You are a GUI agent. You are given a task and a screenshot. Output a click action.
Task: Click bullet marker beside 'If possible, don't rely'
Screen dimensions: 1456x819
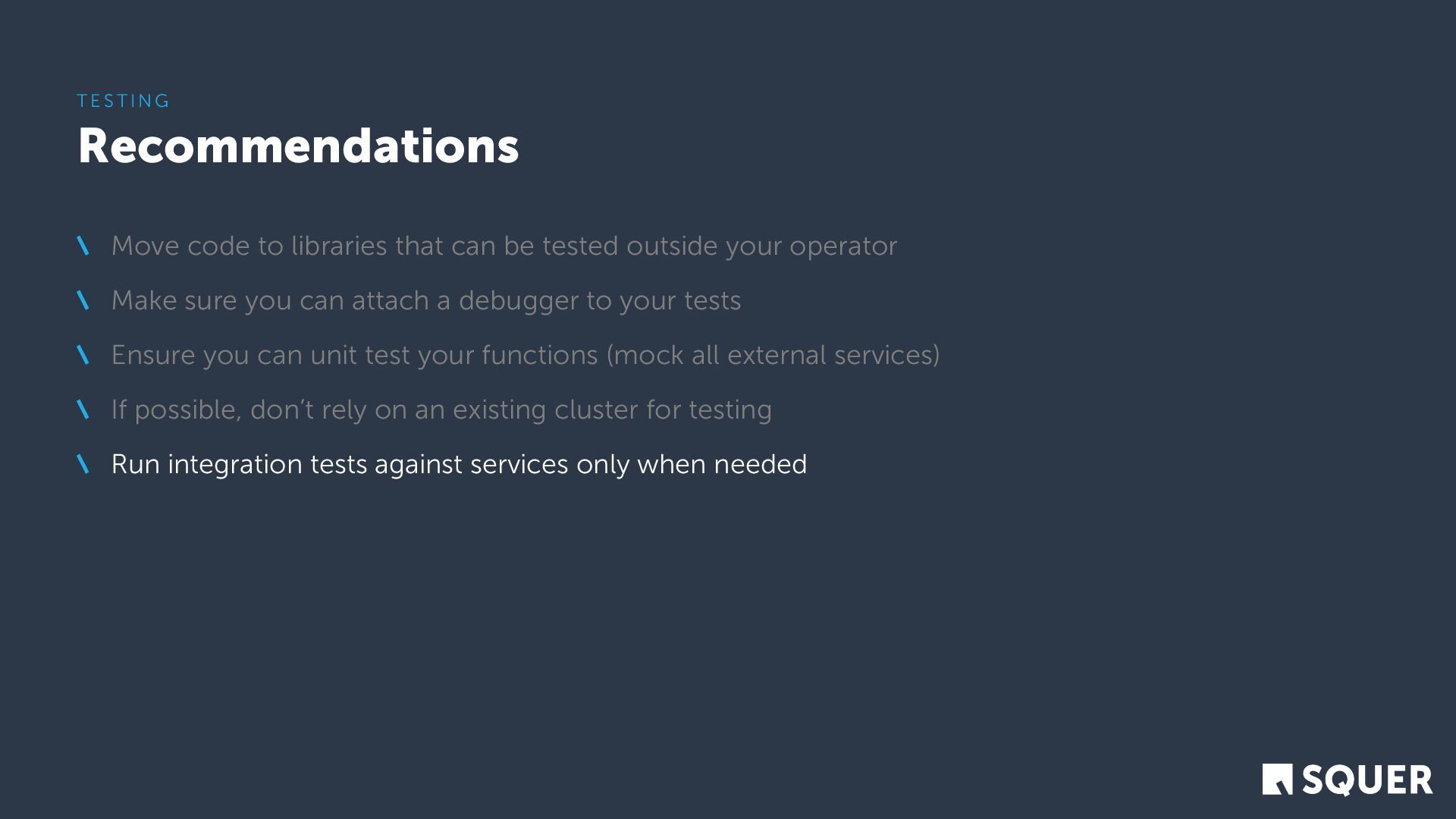83,409
